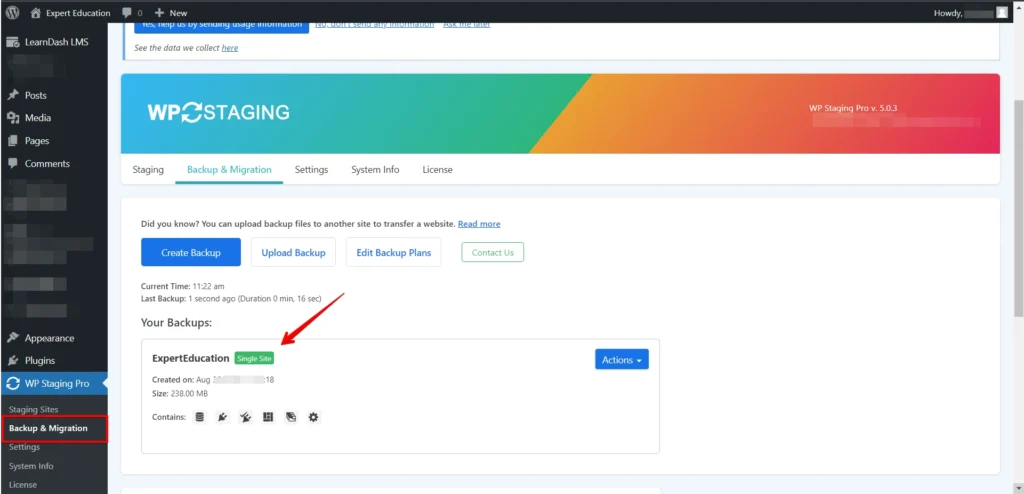Switch to the Backup & Migration tab
This screenshot has width=1024, height=494.
tap(229, 169)
